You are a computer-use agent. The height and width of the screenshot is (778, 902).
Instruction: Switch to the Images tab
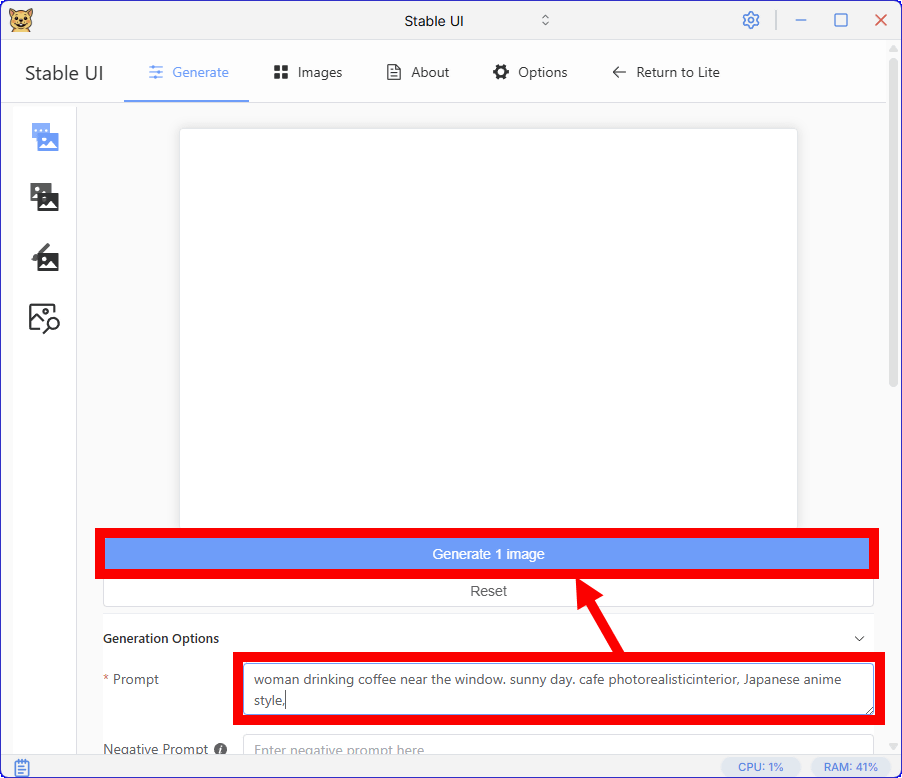point(308,72)
